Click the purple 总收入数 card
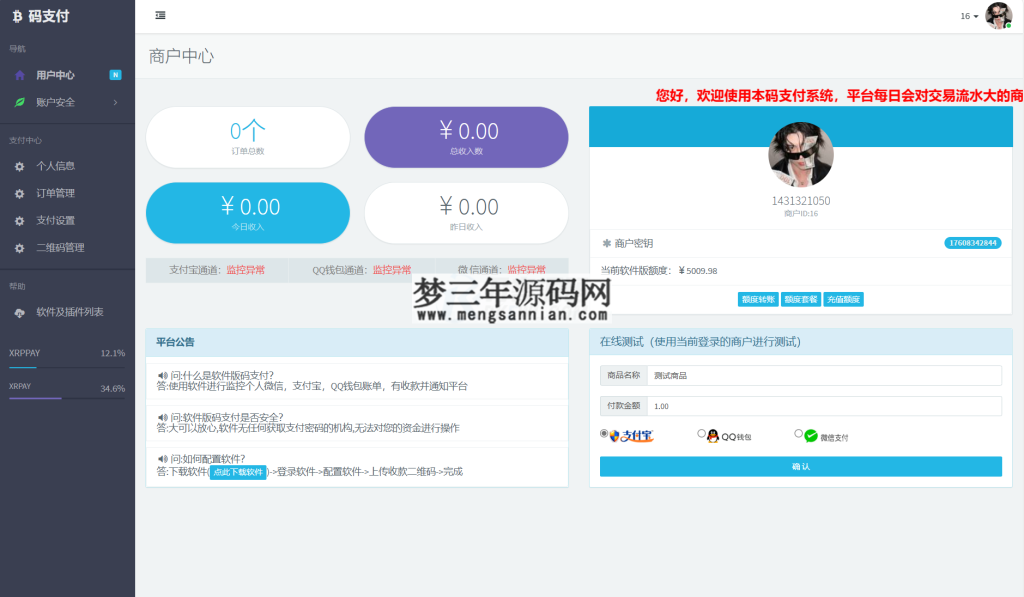 coord(466,138)
